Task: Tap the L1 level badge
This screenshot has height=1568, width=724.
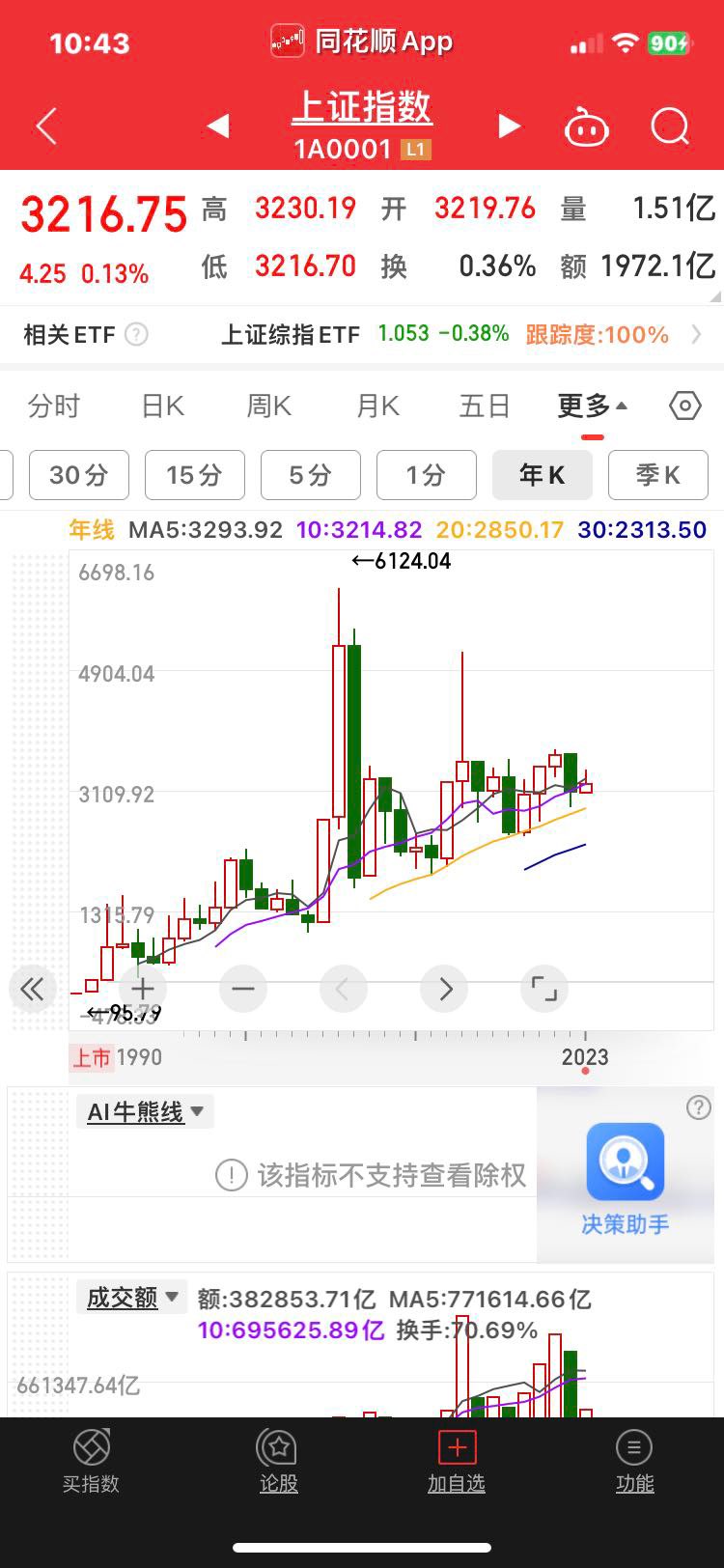Action: (416, 150)
